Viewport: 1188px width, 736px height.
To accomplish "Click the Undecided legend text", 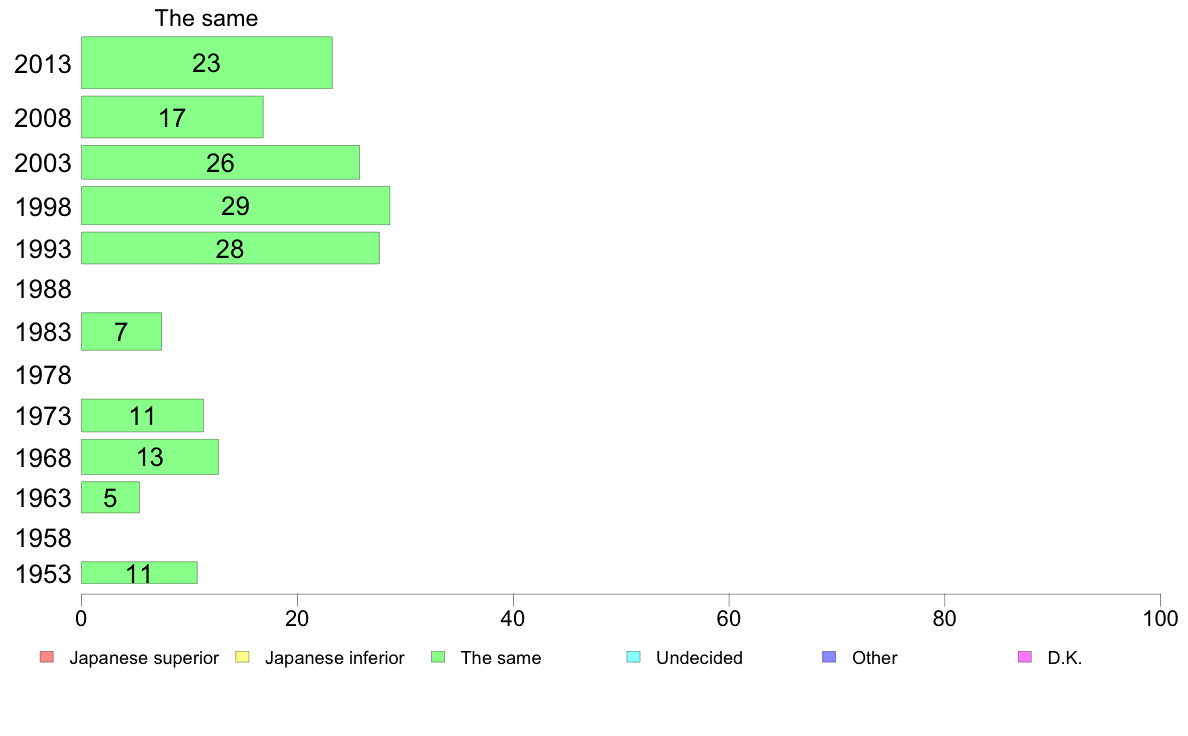I will click(x=699, y=658).
